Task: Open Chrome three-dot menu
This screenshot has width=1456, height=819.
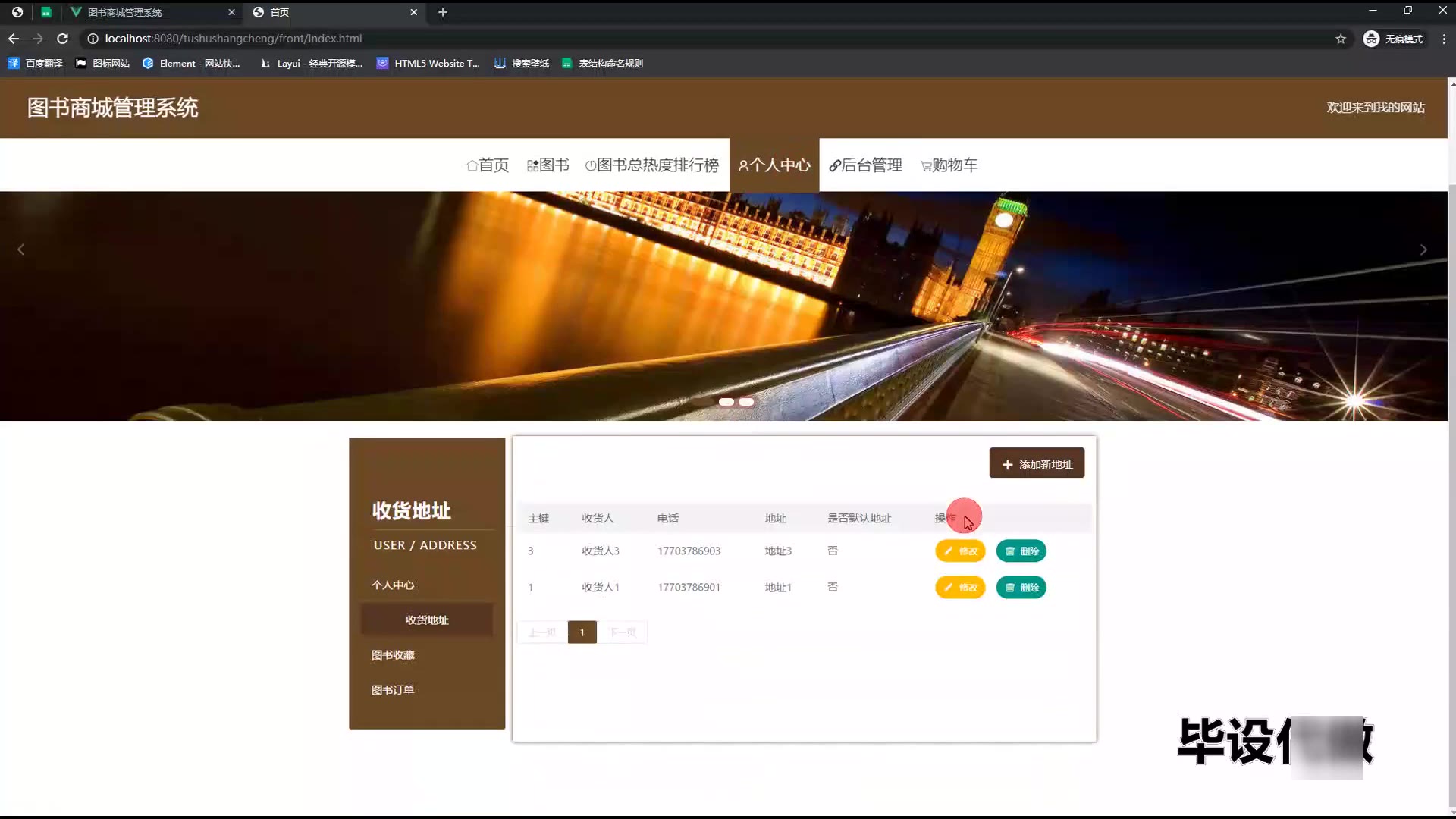Action: point(1443,39)
